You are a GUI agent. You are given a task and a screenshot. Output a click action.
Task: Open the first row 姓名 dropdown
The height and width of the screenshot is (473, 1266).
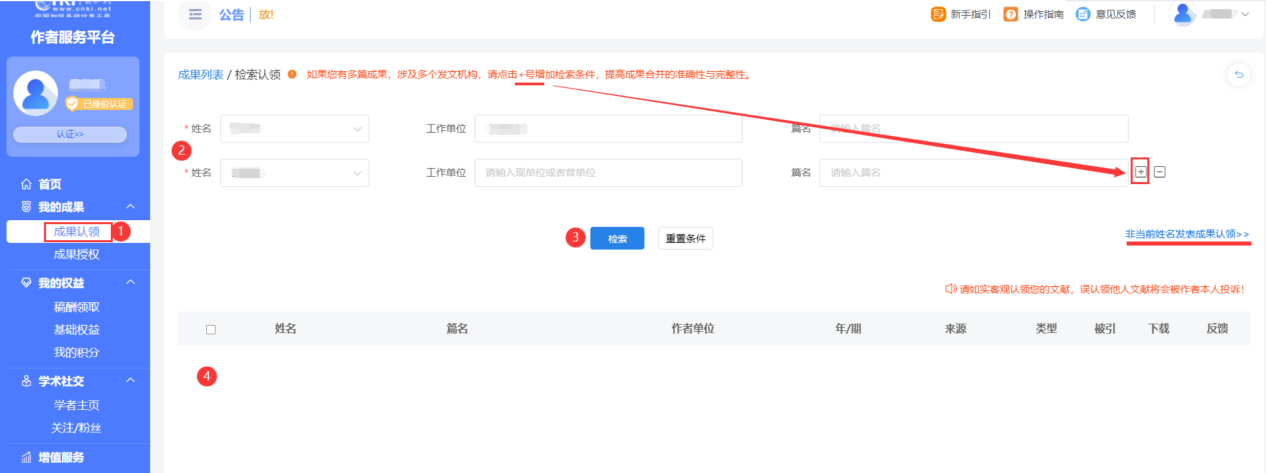pyautogui.click(x=294, y=129)
